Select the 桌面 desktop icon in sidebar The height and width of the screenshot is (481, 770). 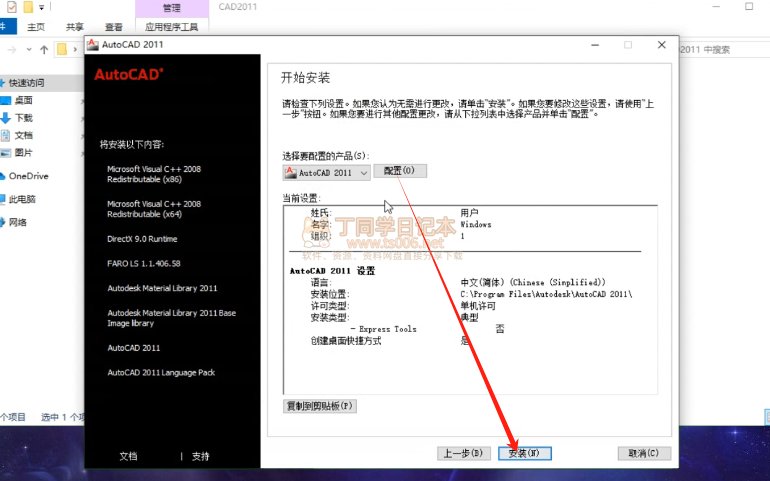click(6, 100)
